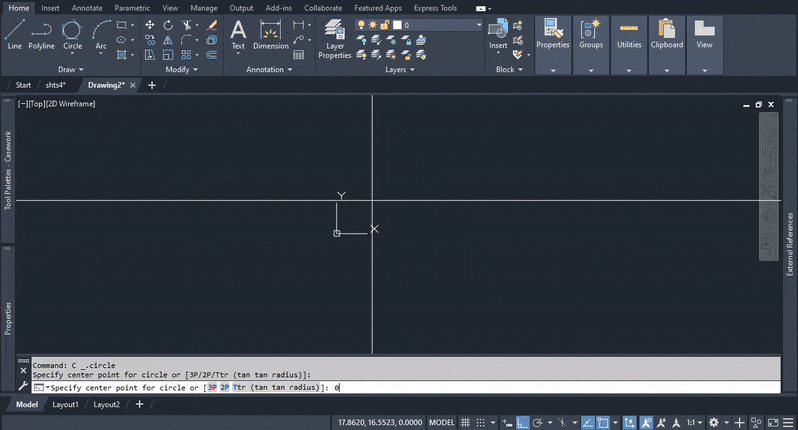Switch to the Insert ribbon tab

[x=50, y=8]
